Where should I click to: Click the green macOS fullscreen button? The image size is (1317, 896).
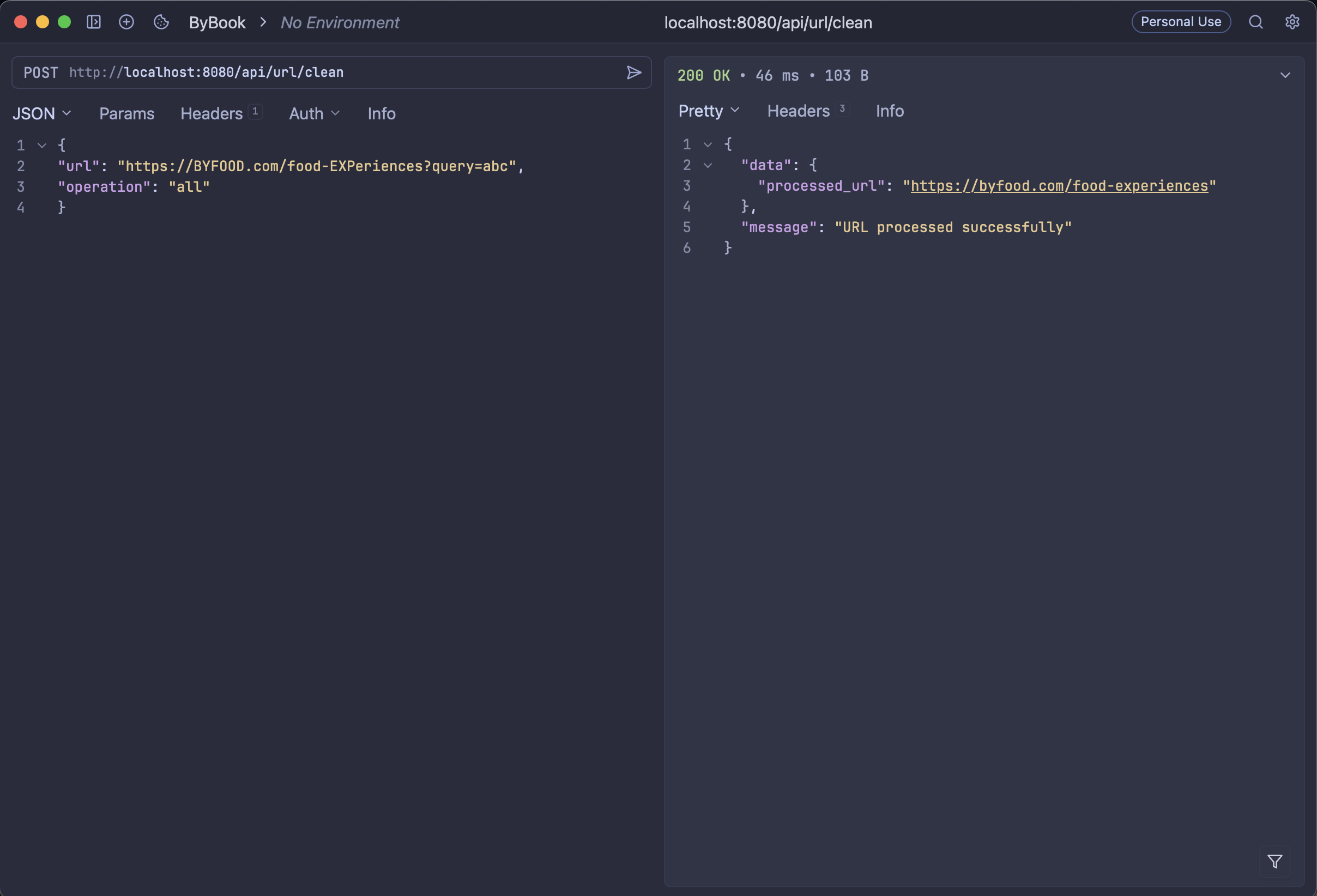point(65,22)
